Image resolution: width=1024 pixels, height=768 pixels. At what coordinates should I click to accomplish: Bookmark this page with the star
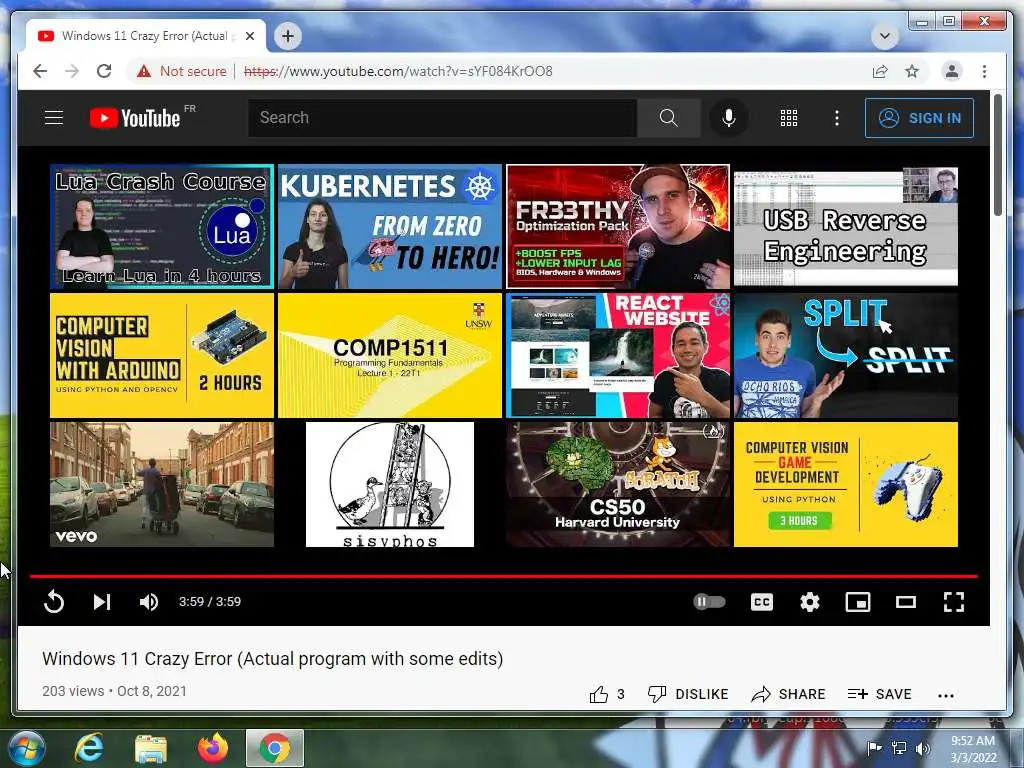pos(912,71)
